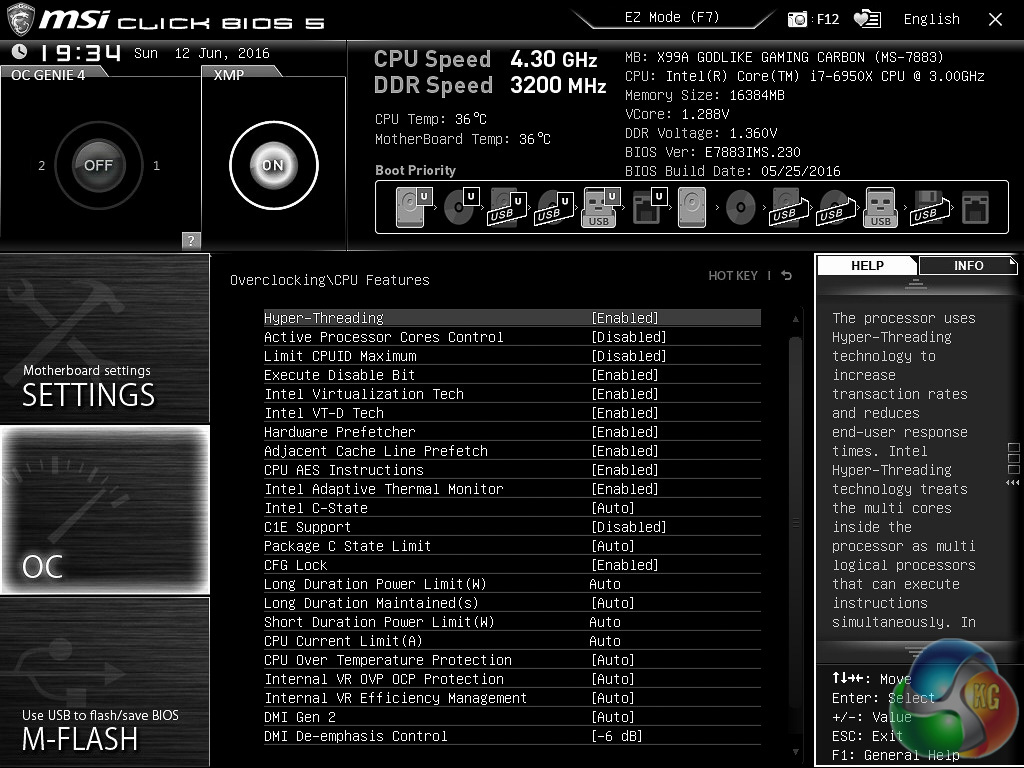
Task: Change the English language setting
Action: pyautogui.click(x=931, y=19)
